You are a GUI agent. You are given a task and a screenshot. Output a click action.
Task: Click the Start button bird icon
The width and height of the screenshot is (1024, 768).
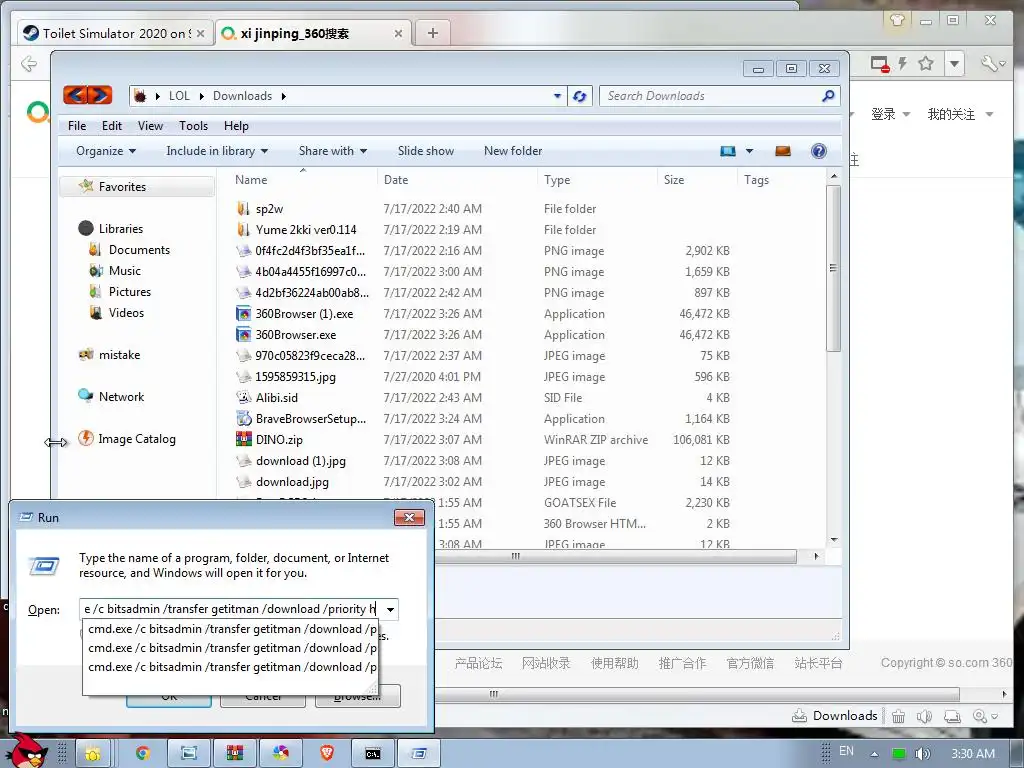coord(28,751)
